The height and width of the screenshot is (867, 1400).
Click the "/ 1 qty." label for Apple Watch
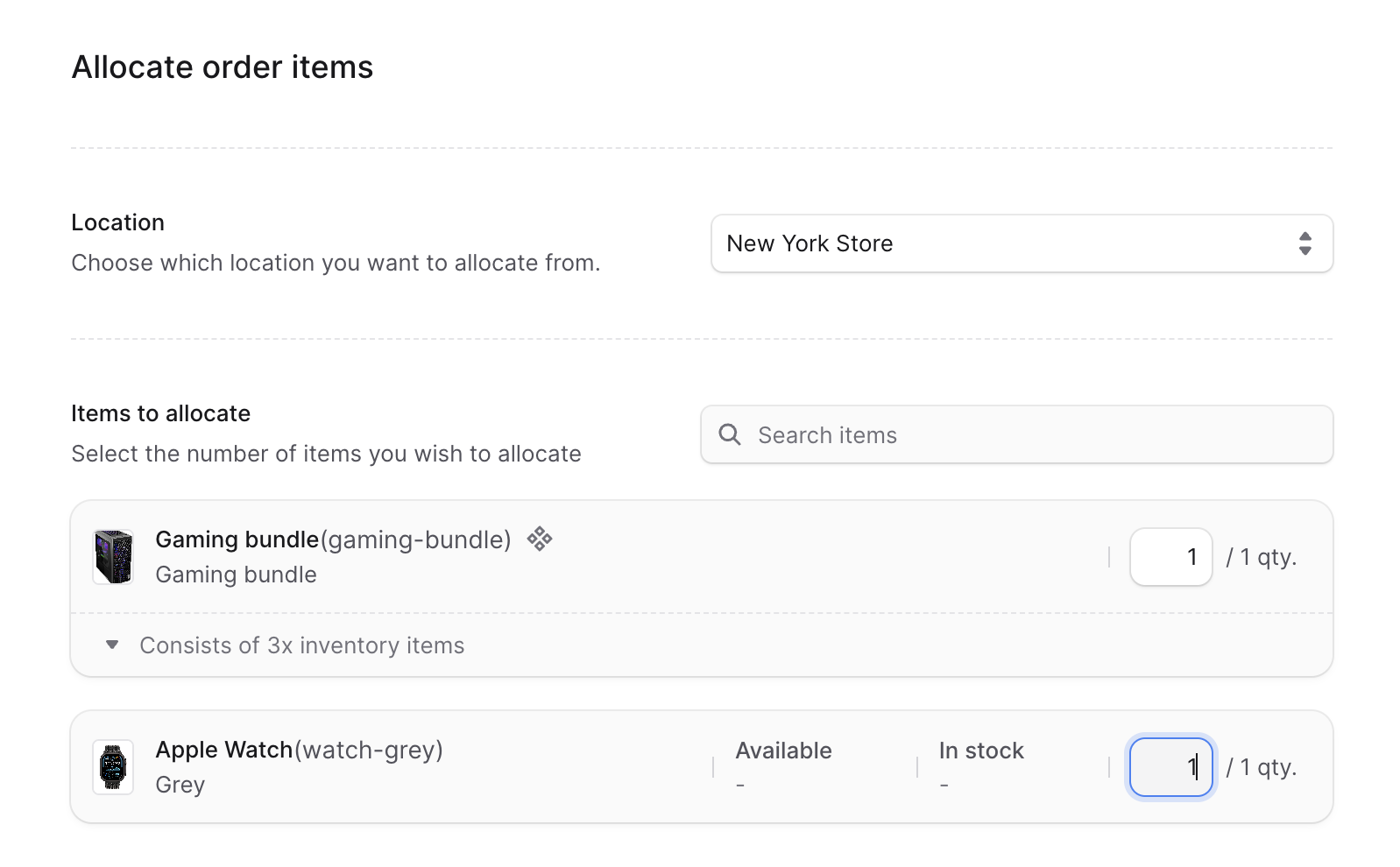point(1261,767)
